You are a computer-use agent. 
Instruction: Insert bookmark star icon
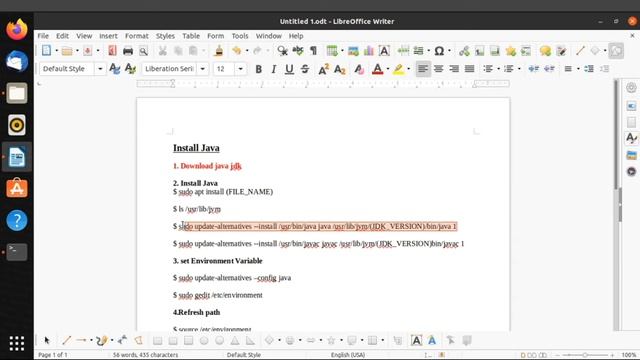tap(510, 51)
